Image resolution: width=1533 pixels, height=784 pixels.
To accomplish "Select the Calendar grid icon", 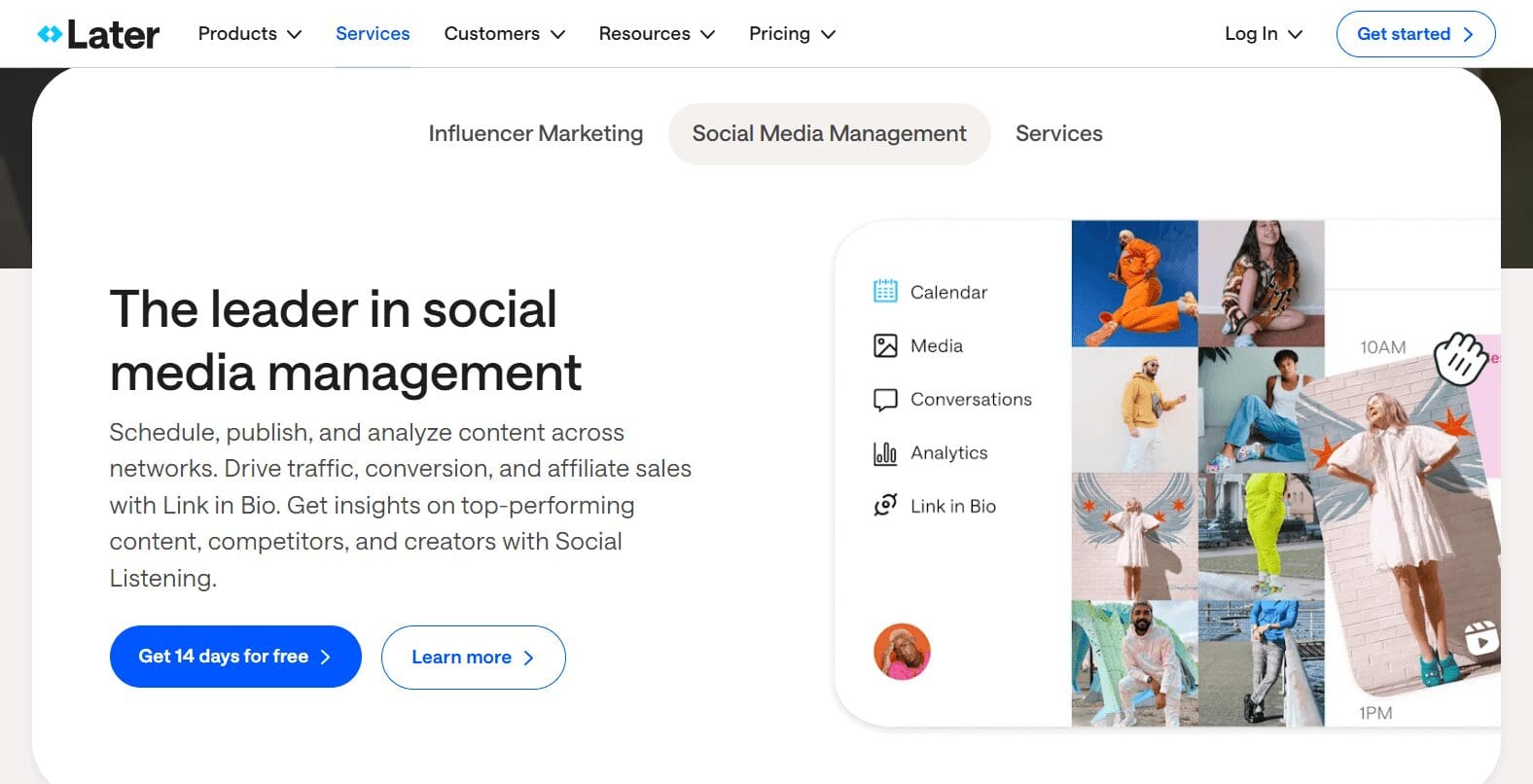I will [885, 292].
